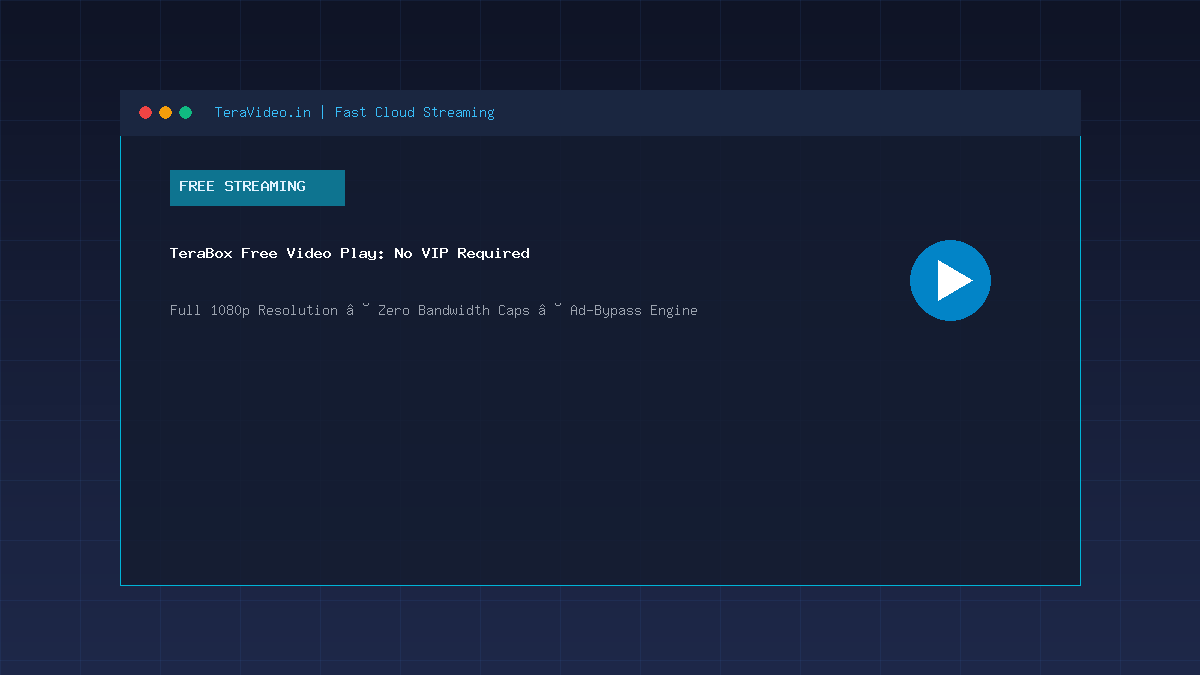Click the red close window dot
The height and width of the screenshot is (675, 1200).
click(145, 113)
